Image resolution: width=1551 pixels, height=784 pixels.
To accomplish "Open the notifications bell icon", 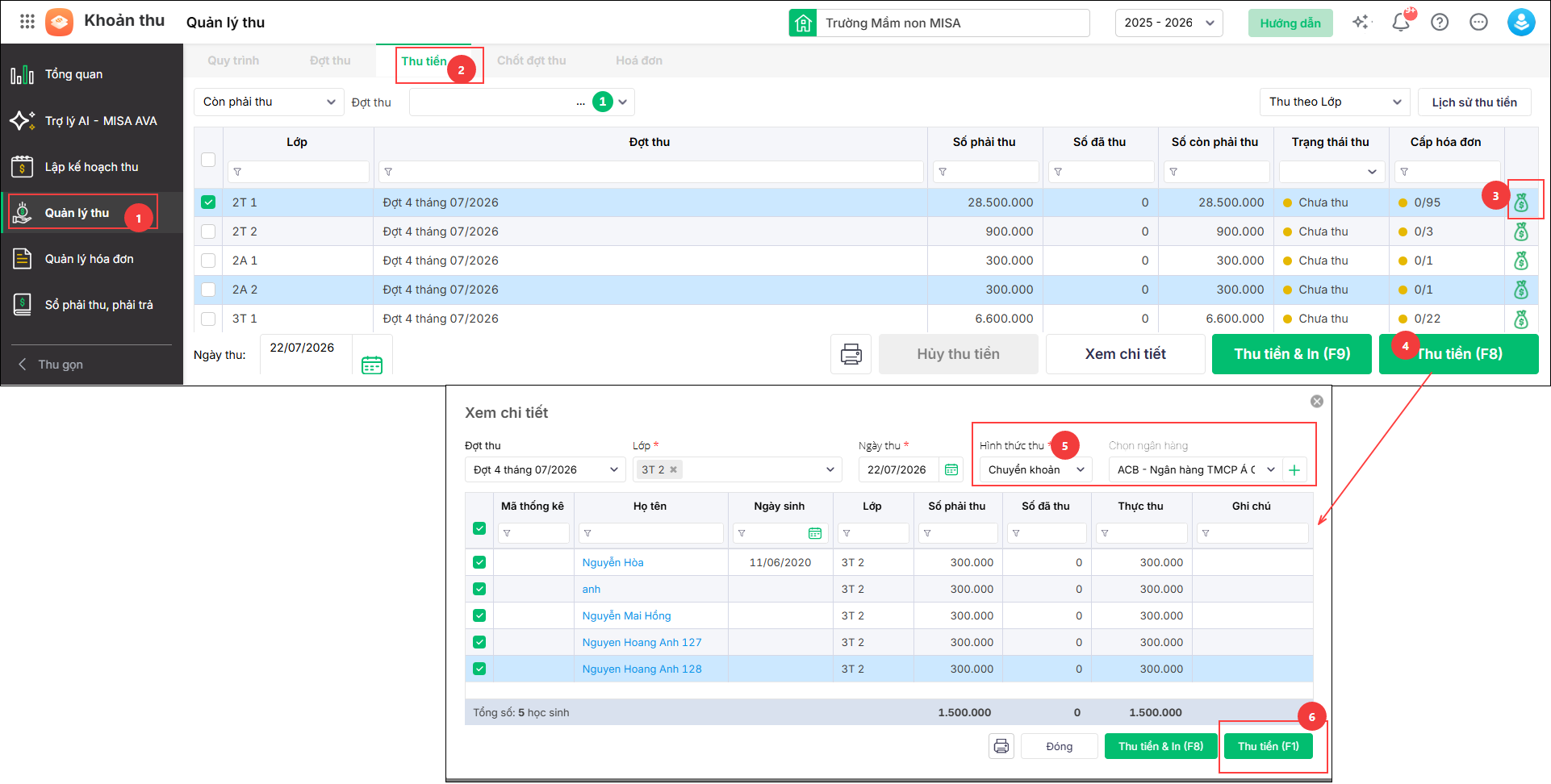I will tap(1401, 22).
